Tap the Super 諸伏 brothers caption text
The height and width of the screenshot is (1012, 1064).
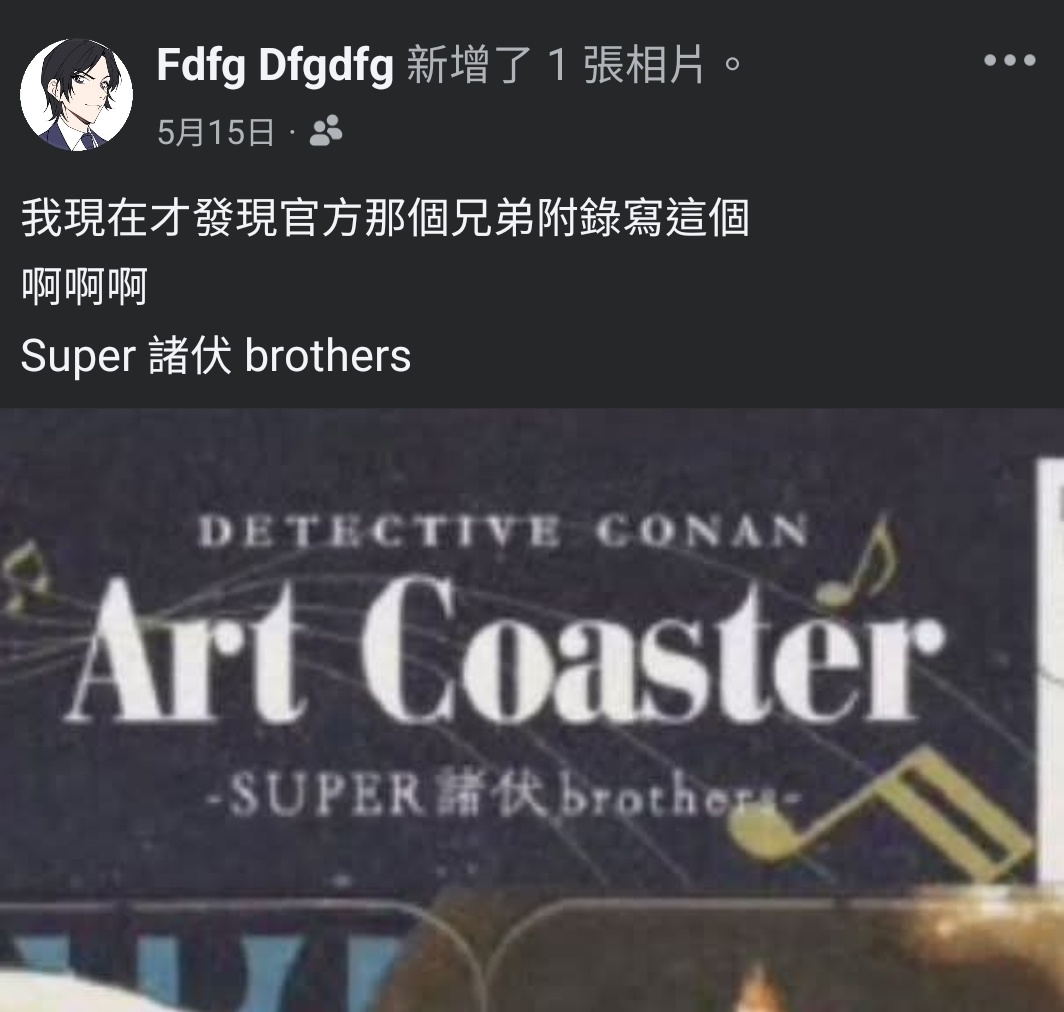pos(216,356)
